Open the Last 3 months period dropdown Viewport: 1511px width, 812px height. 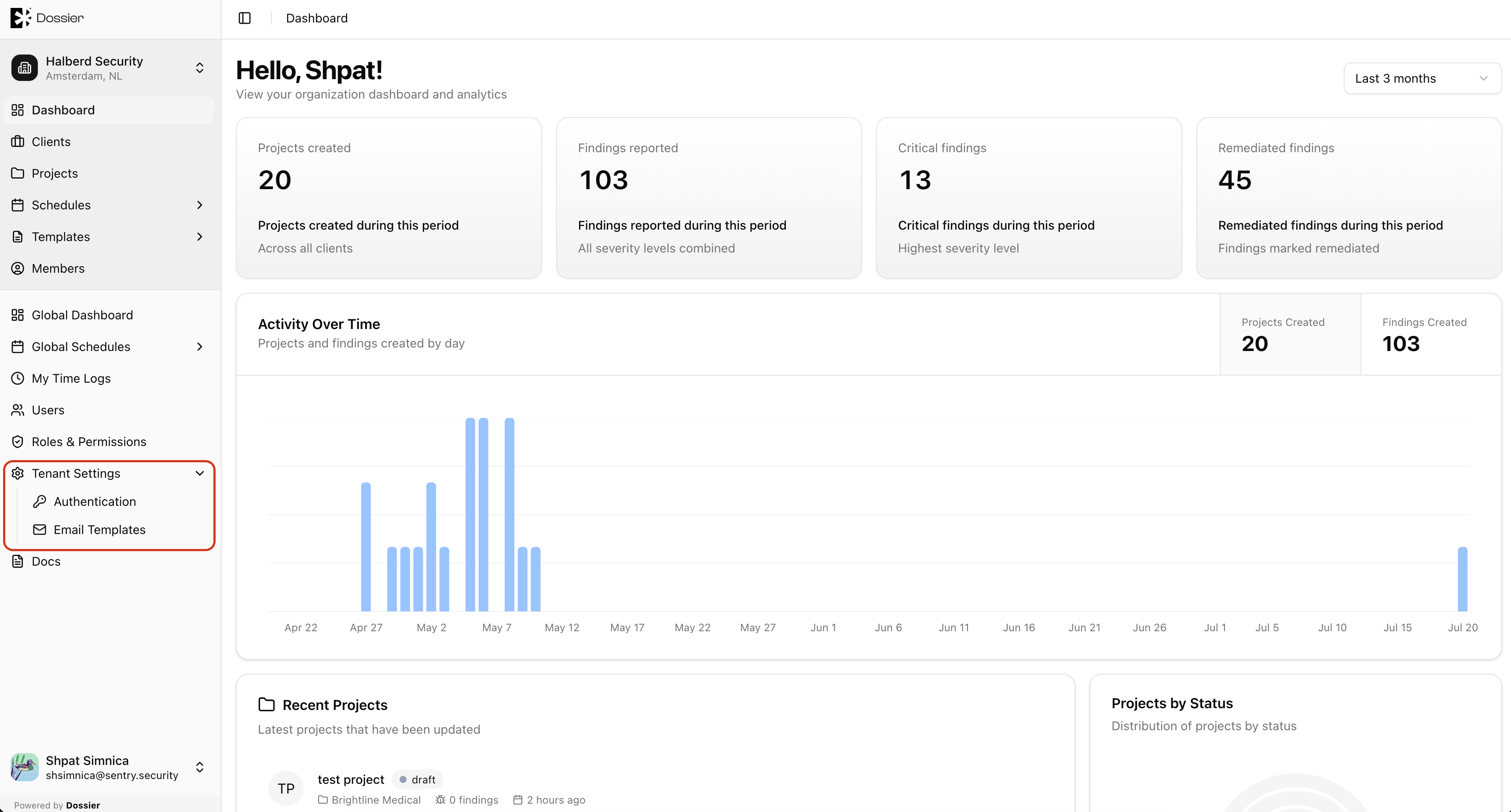1423,79
